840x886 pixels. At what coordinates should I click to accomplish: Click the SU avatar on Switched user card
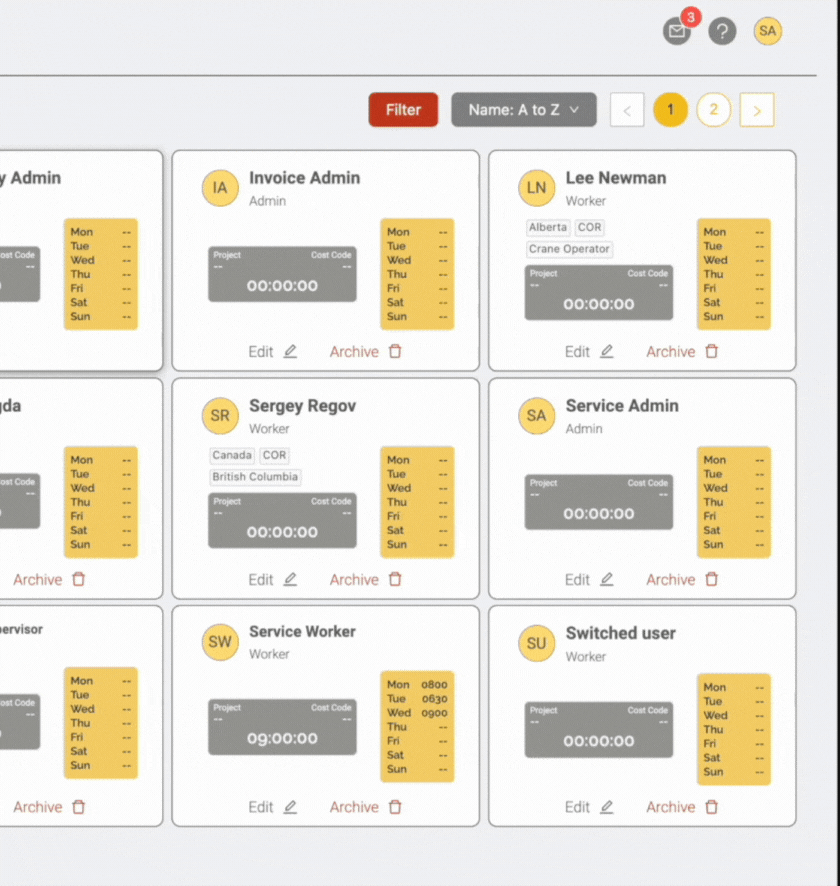point(537,643)
